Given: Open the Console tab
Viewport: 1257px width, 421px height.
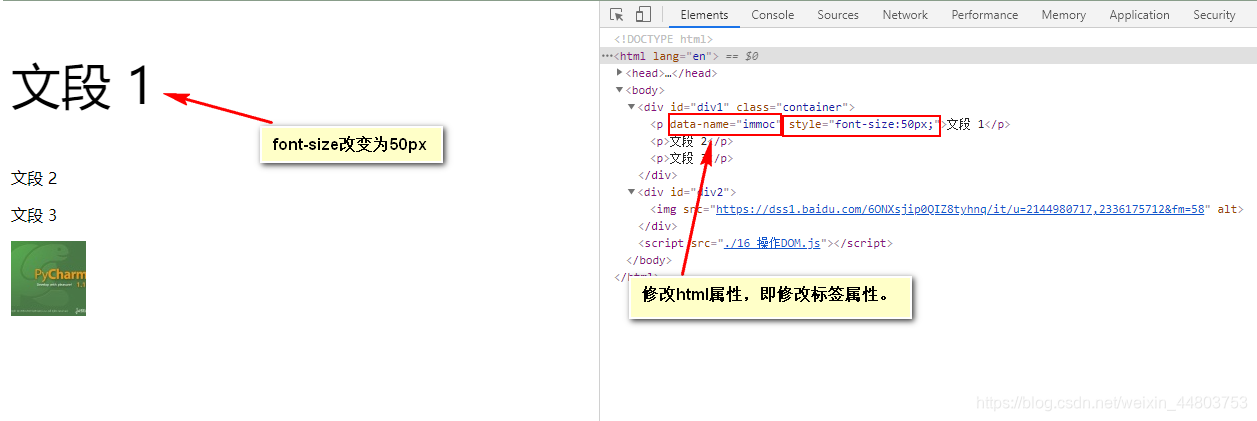Looking at the screenshot, I should [x=773, y=15].
